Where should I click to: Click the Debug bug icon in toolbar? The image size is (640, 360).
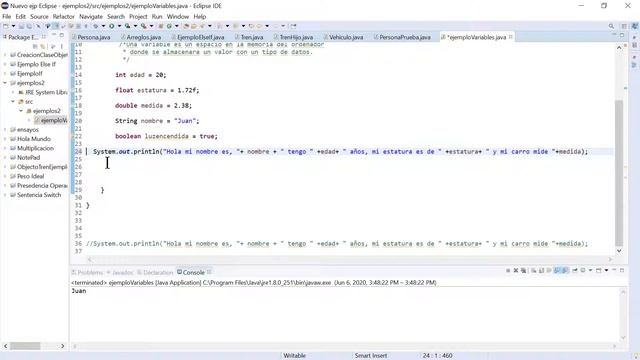click(95, 26)
